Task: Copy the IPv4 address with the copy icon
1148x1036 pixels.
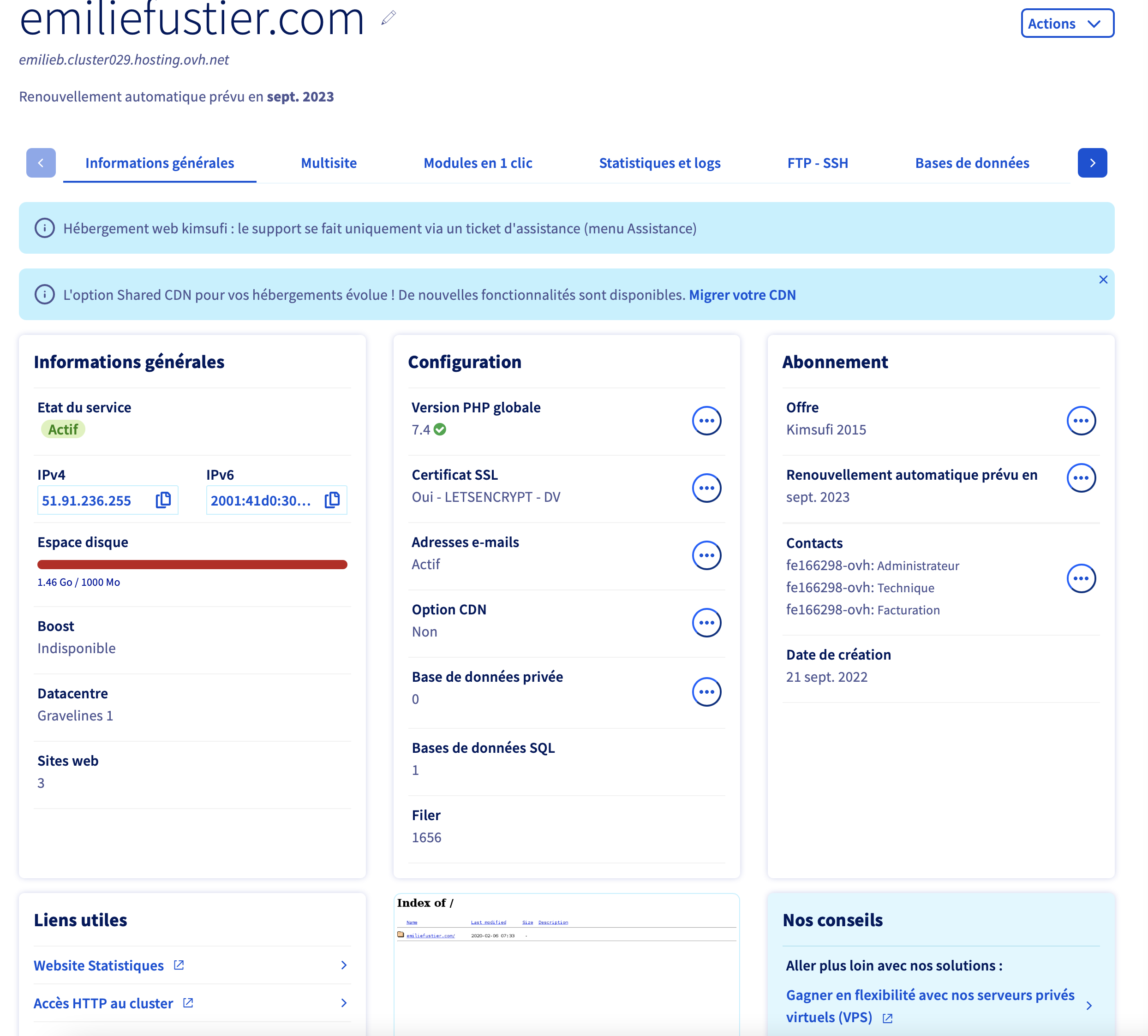Action: click(x=163, y=500)
